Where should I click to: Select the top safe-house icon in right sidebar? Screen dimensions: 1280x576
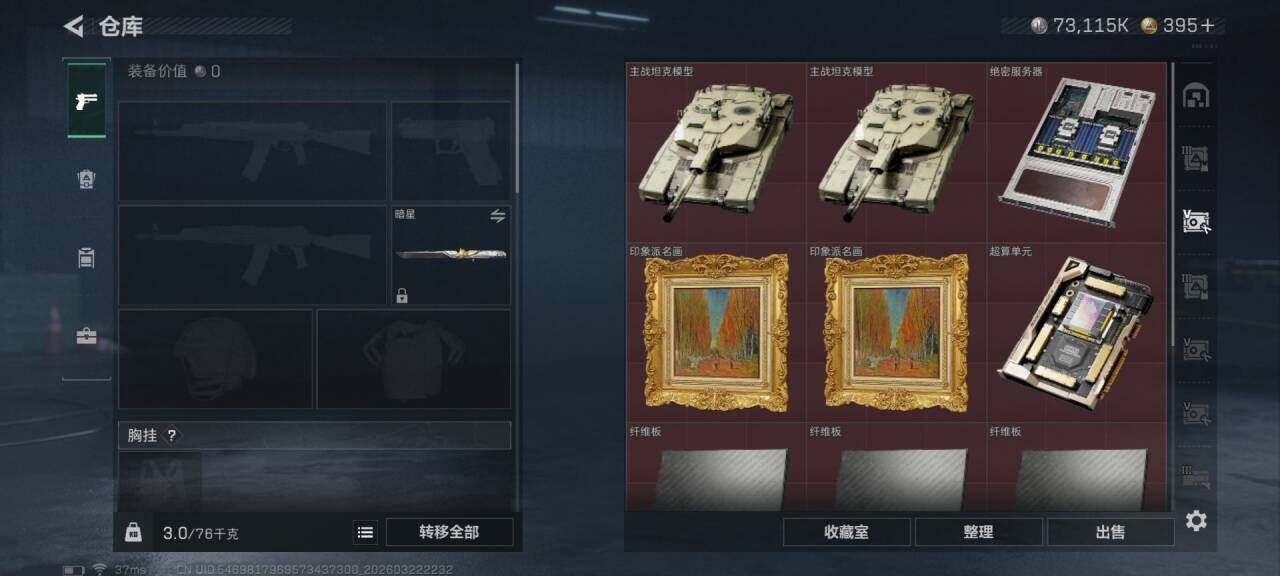(1196, 96)
